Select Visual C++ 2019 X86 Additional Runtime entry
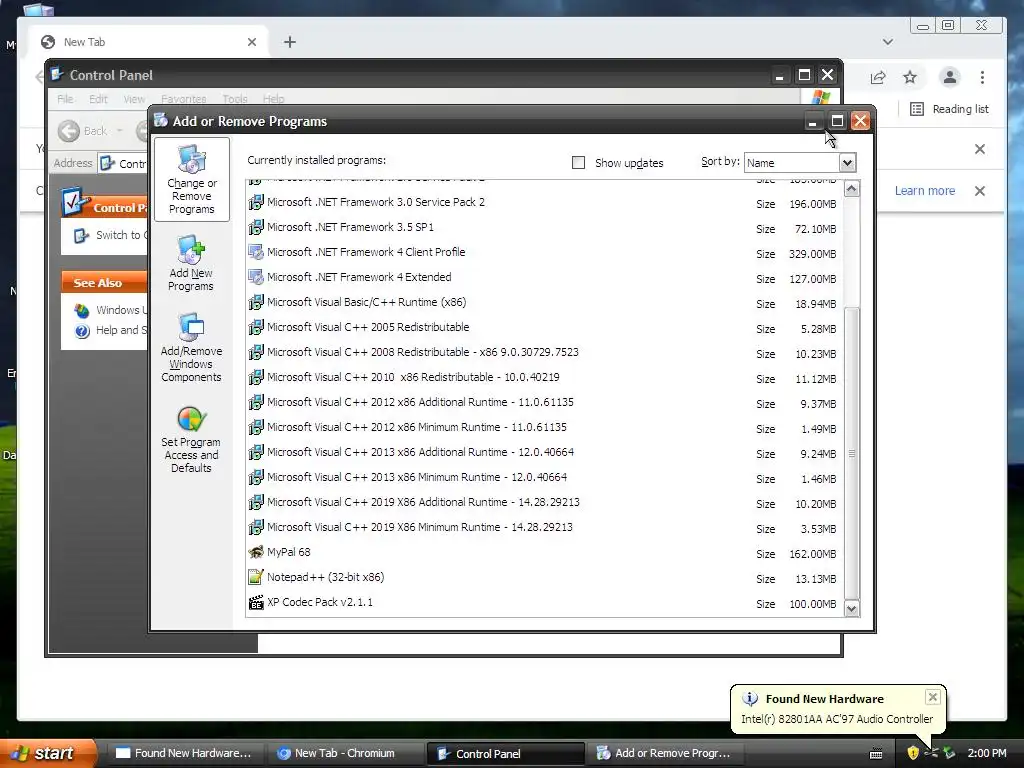 point(545,503)
